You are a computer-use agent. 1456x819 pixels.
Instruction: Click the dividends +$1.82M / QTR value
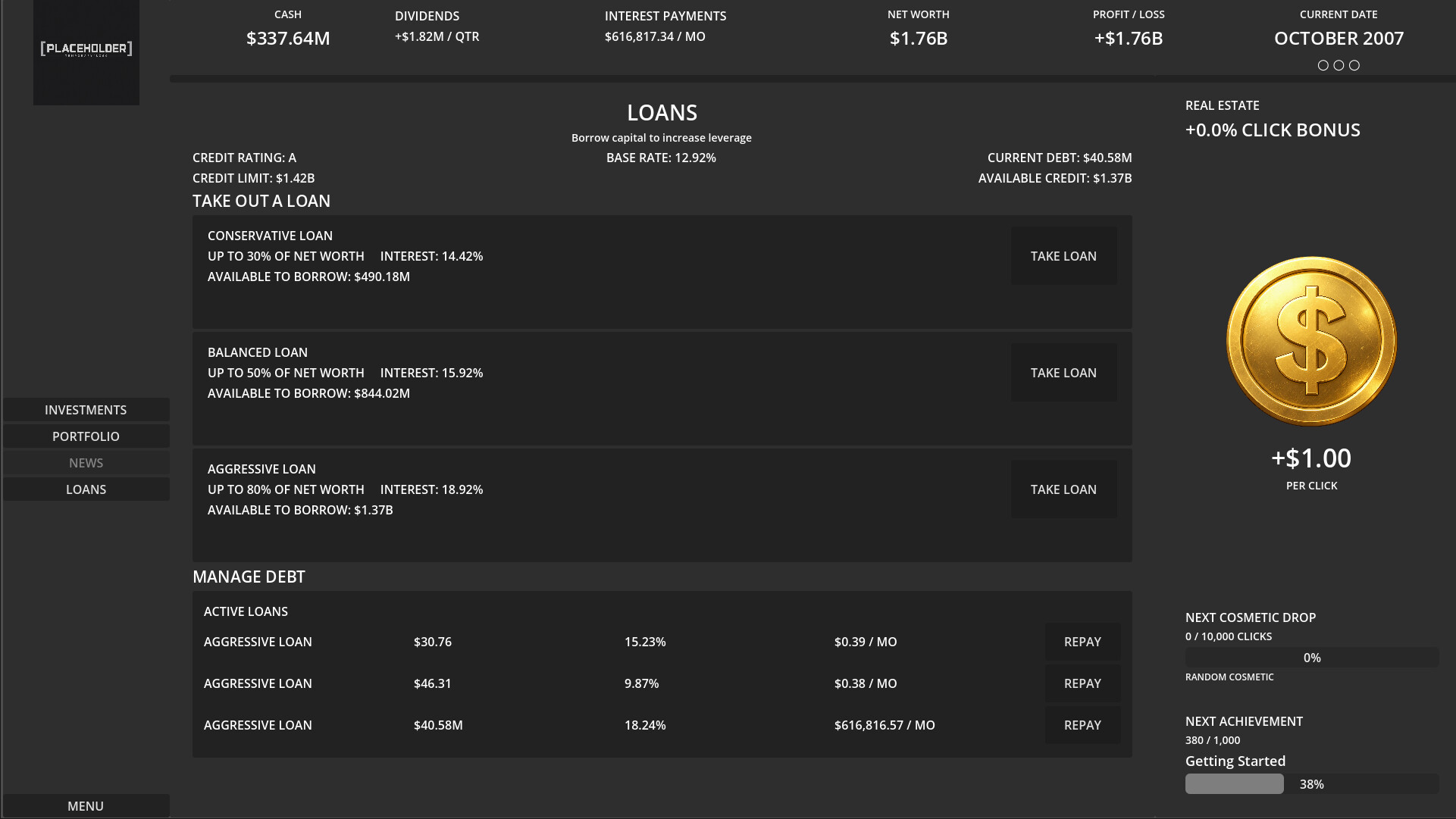coord(437,36)
